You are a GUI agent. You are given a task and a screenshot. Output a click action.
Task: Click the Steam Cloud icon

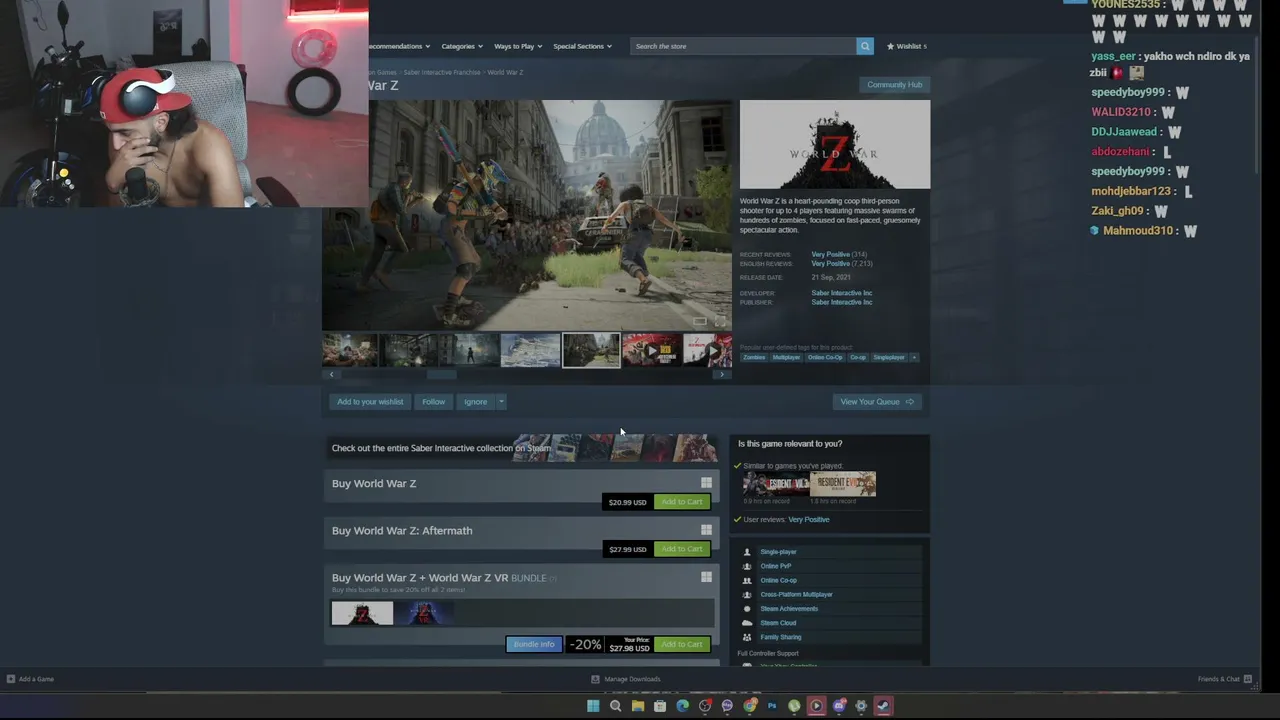(746, 623)
